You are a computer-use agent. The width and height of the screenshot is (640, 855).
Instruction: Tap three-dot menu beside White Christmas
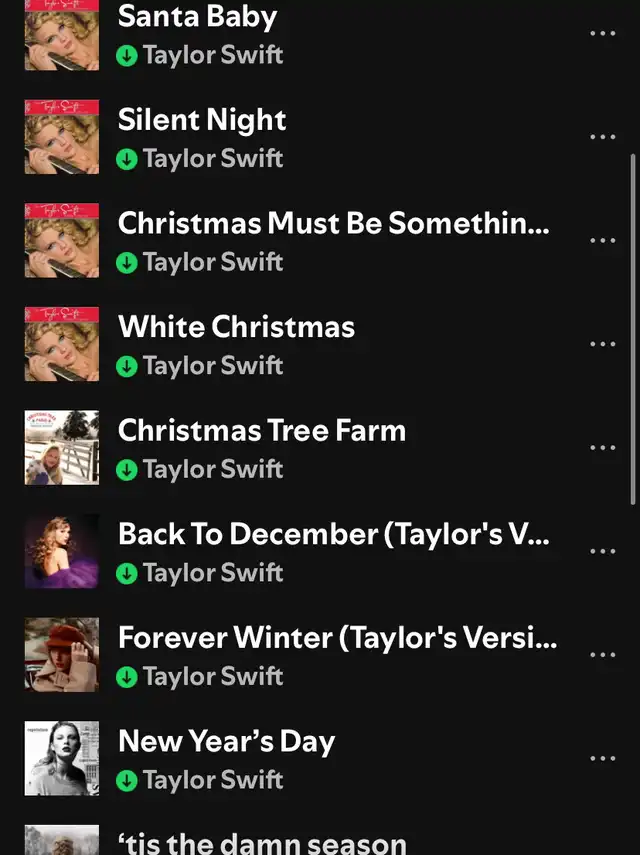click(602, 344)
